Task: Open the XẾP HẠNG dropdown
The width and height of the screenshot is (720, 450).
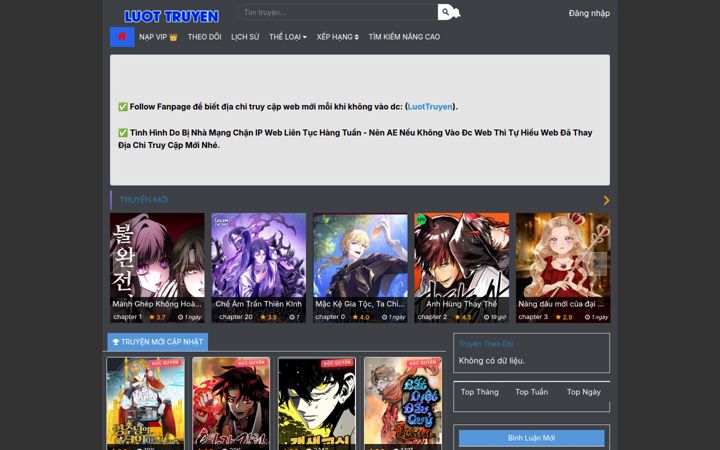Action: coord(338,37)
